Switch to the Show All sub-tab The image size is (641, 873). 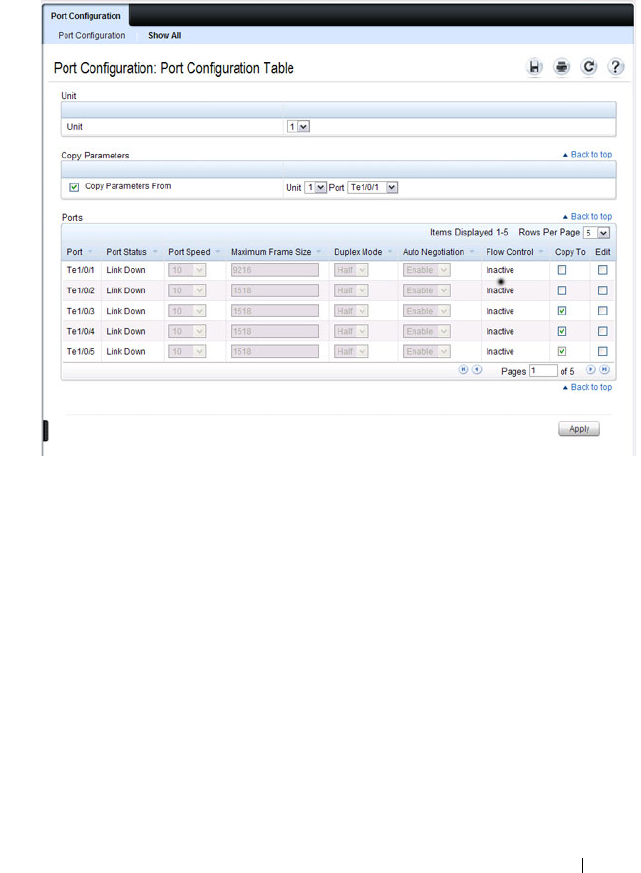click(x=164, y=35)
